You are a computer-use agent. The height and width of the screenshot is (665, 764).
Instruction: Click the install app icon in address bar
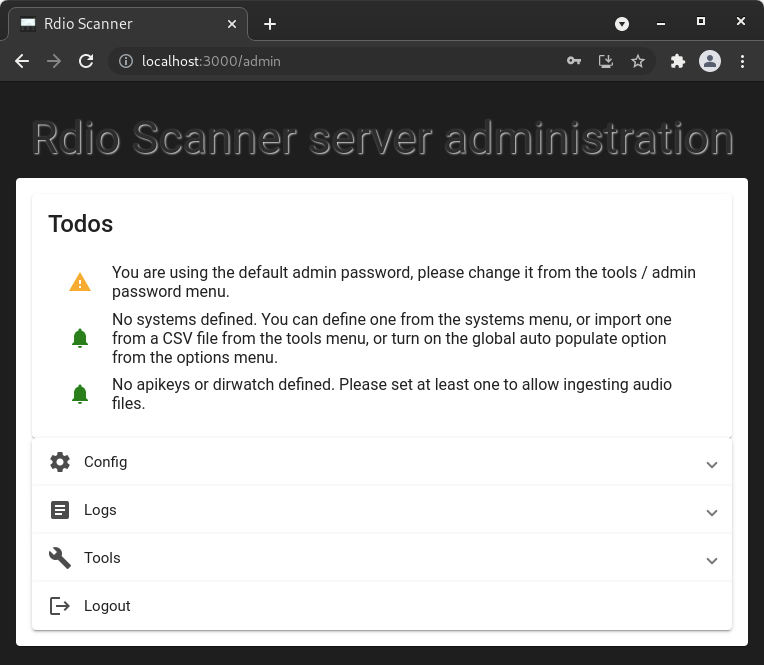(x=606, y=61)
